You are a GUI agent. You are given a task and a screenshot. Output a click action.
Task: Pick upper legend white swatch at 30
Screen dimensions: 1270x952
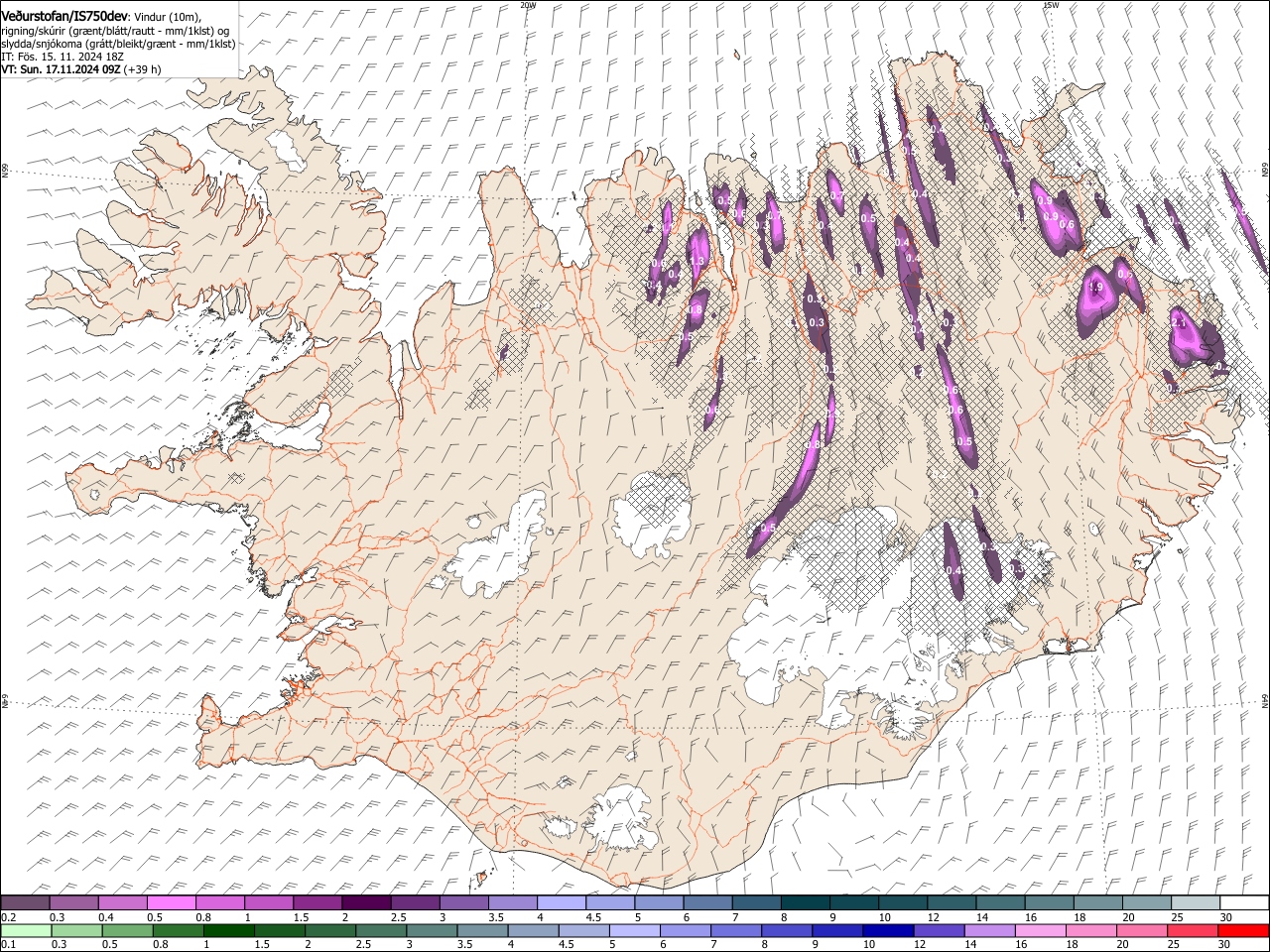pyautogui.click(x=1242, y=903)
